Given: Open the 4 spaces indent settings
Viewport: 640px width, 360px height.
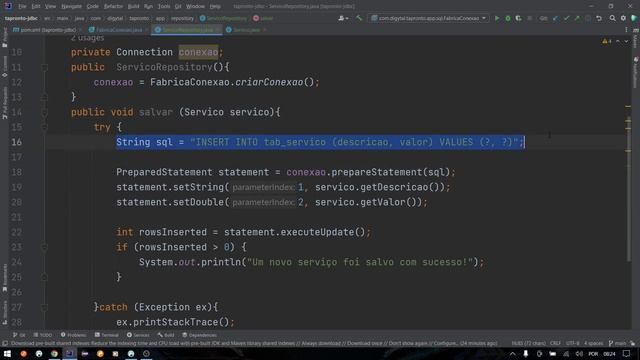Looking at the screenshot, I should pyautogui.click(x=593, y=343).
